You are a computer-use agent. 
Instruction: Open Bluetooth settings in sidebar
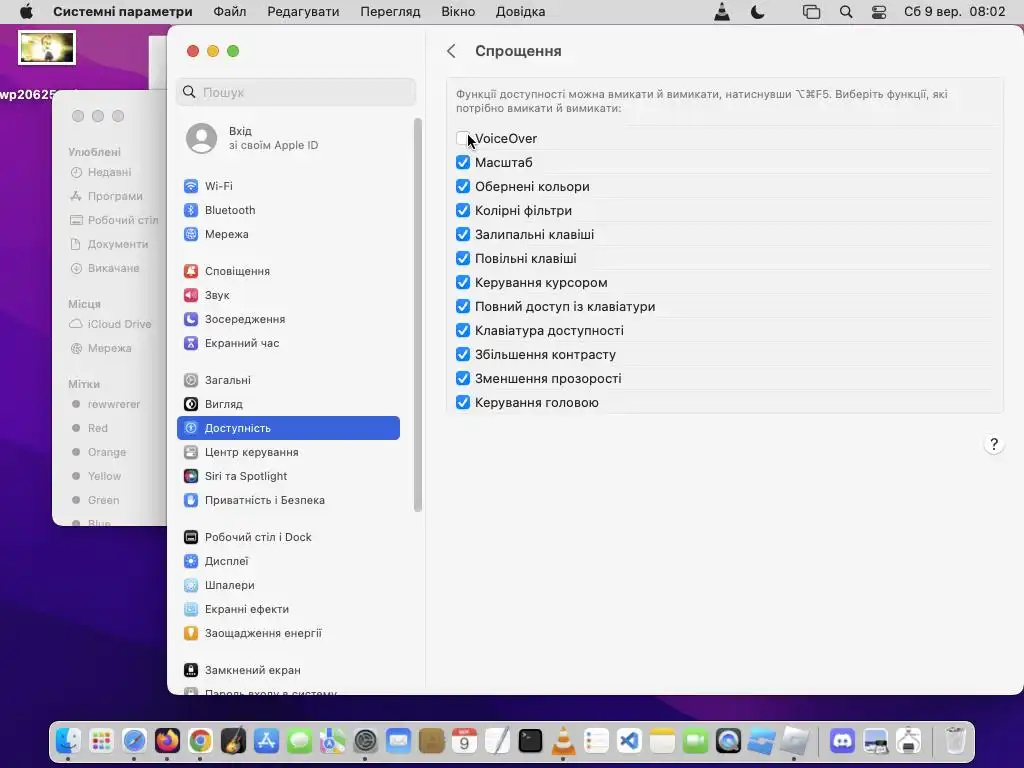(x=288, y=210)
